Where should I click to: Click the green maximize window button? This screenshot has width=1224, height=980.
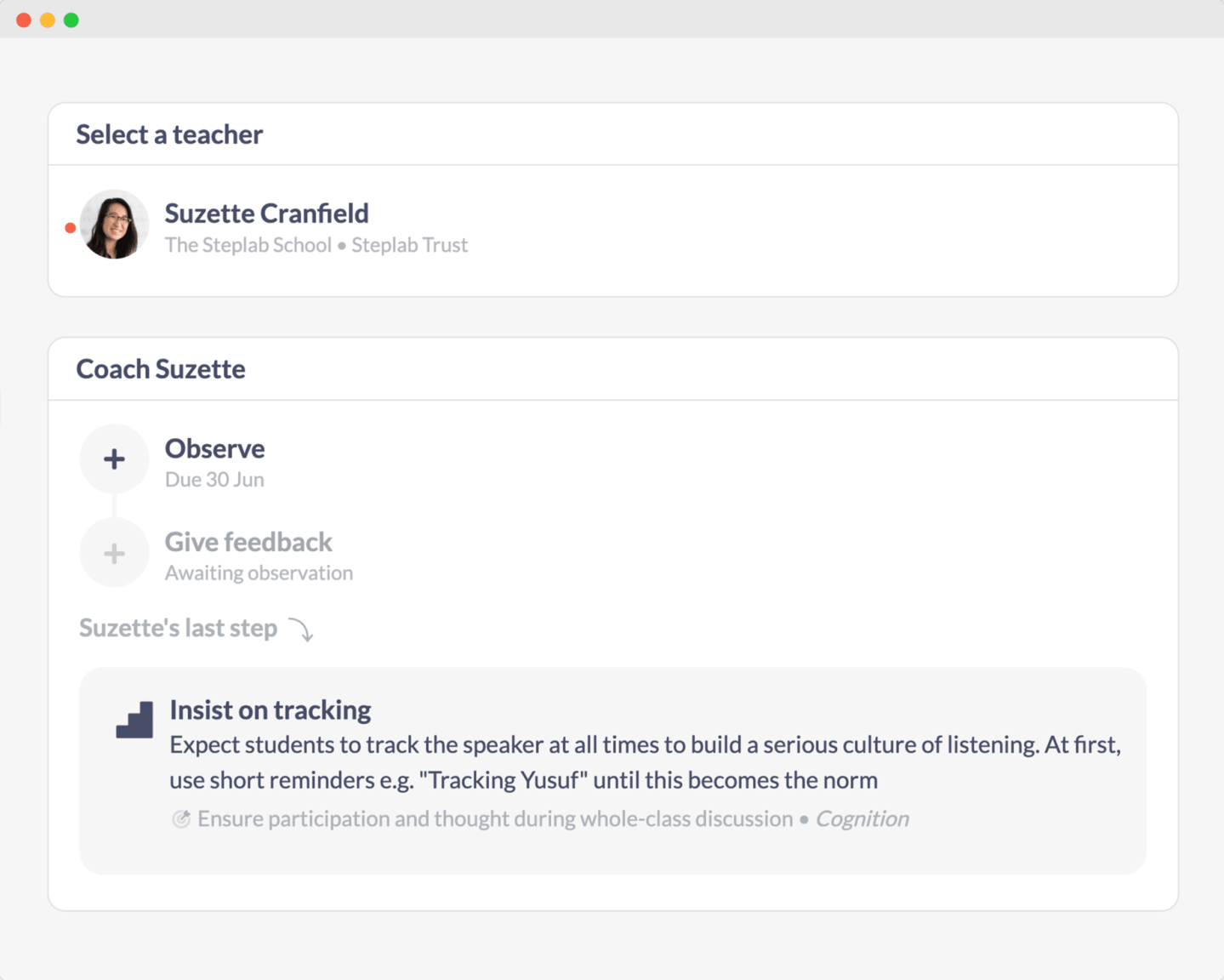click(x=71, y=20)
